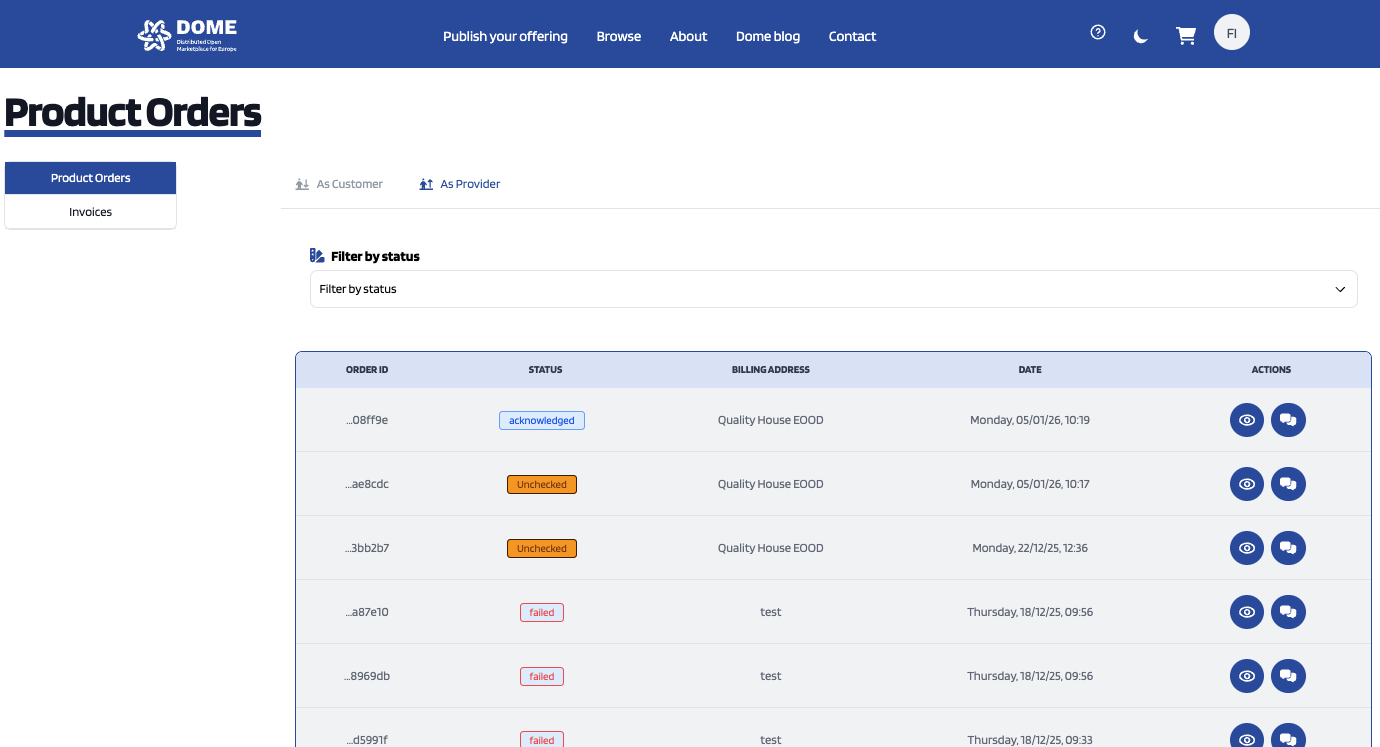Open the shopping cart
Viewport: 1380px width, 747px height.
1186,36
